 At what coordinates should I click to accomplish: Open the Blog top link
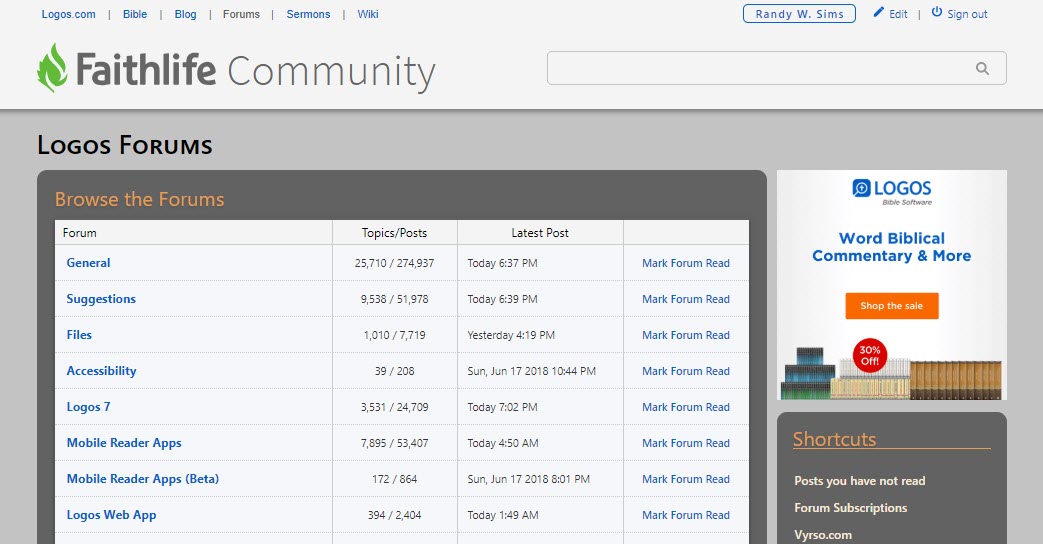(186, 14)
